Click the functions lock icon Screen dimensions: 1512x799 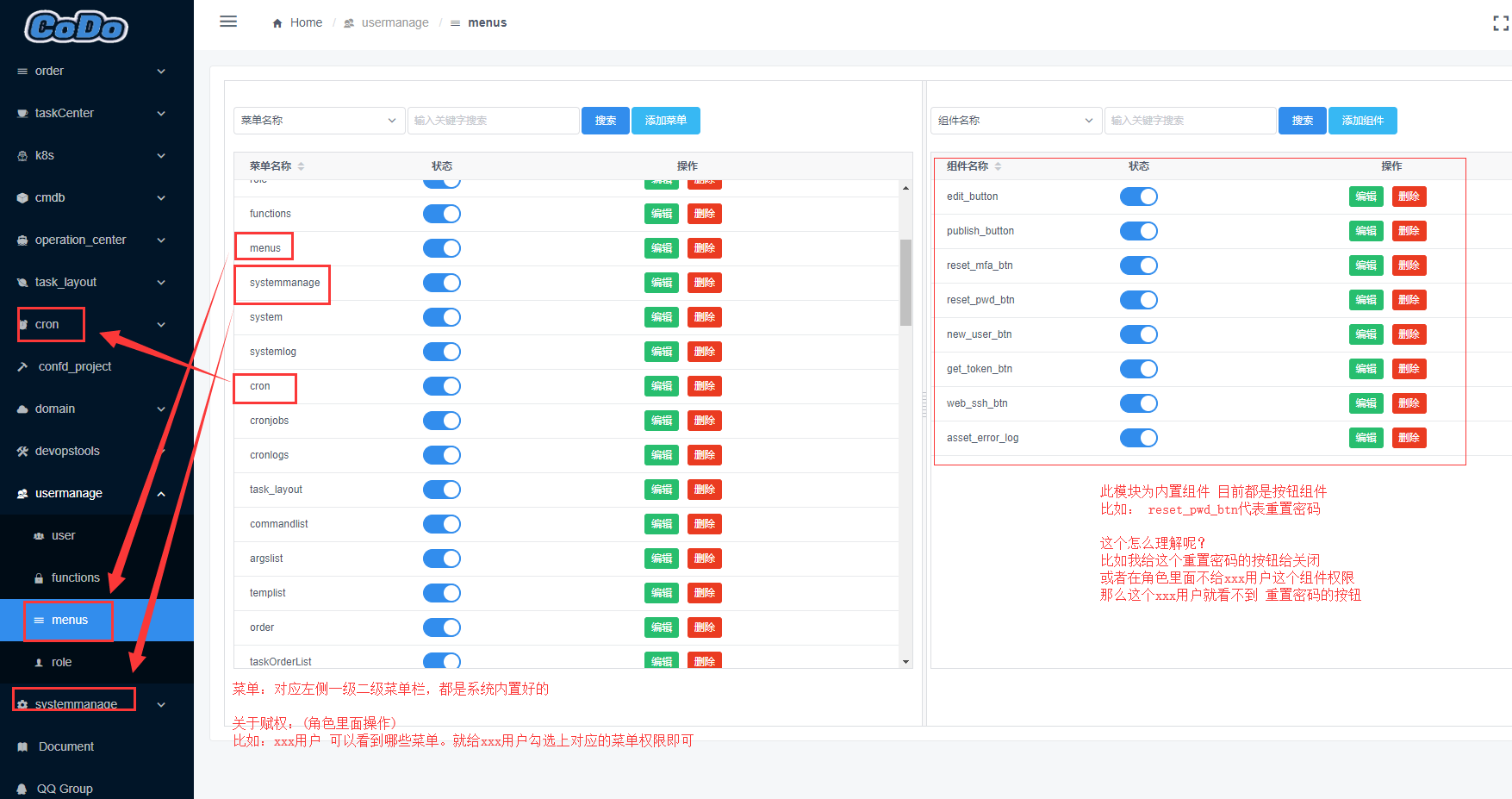pos(39,578)
